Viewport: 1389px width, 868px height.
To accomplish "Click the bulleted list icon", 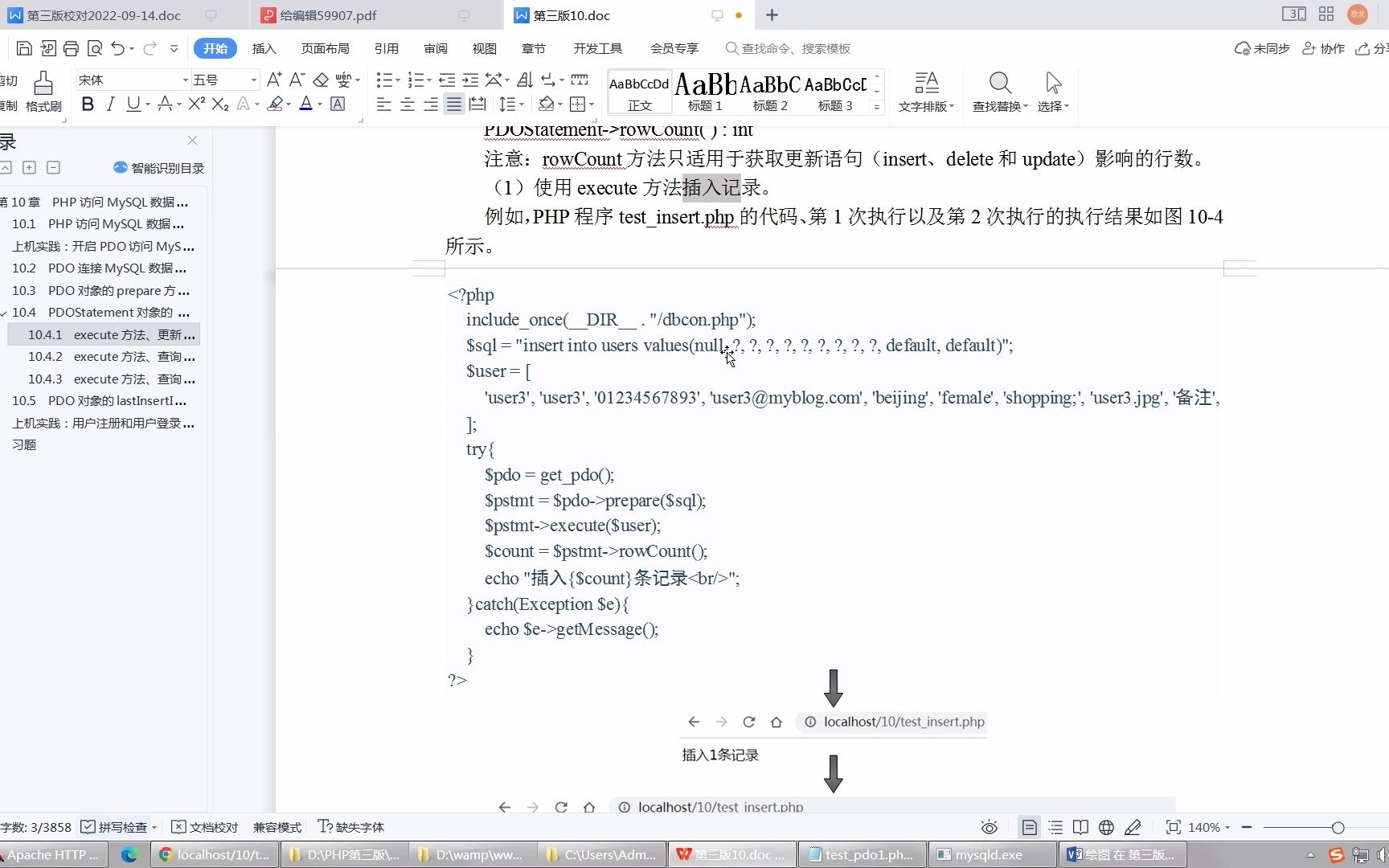I will coord(384,80).
